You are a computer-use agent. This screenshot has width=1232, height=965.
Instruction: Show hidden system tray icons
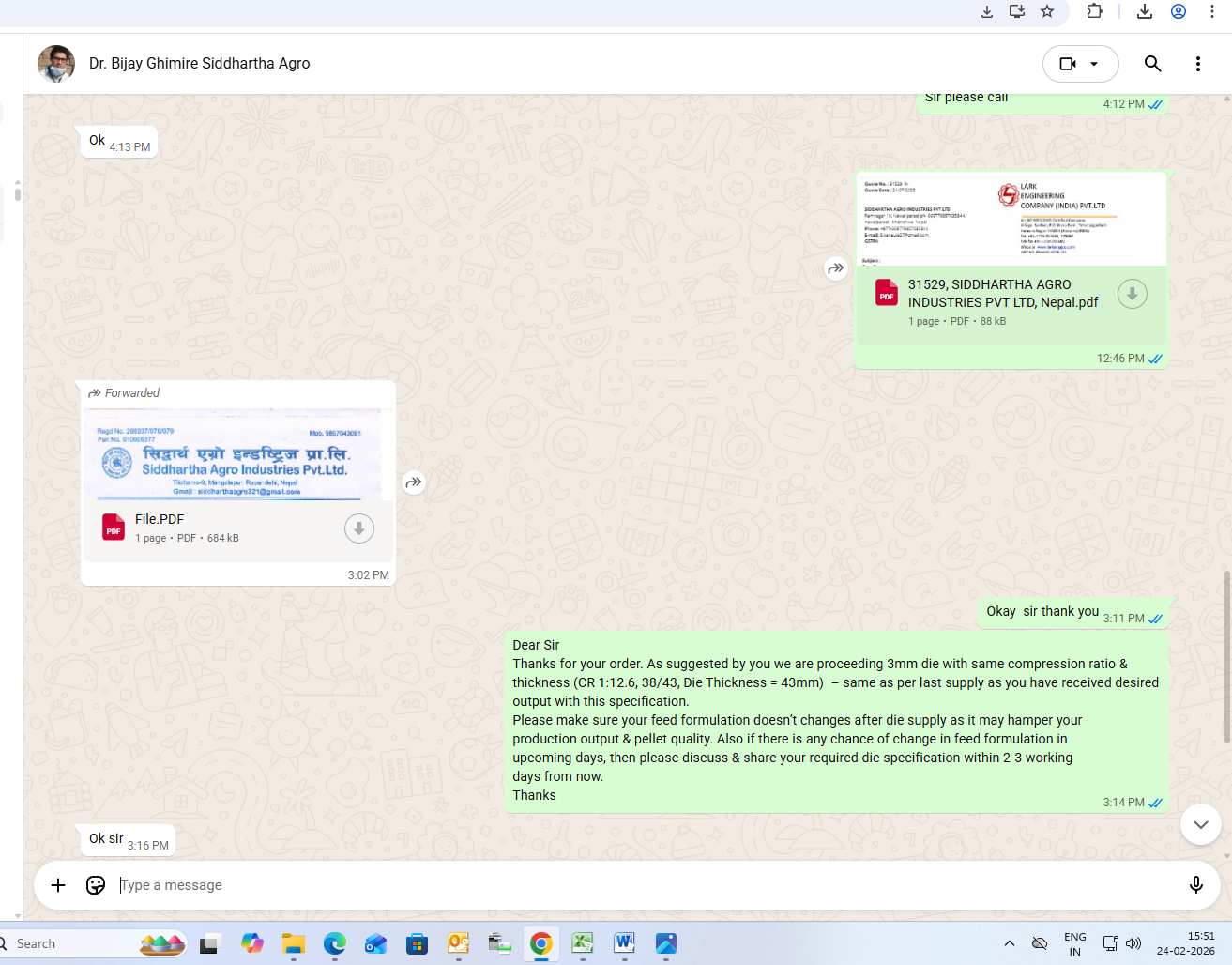[1009, 943]
